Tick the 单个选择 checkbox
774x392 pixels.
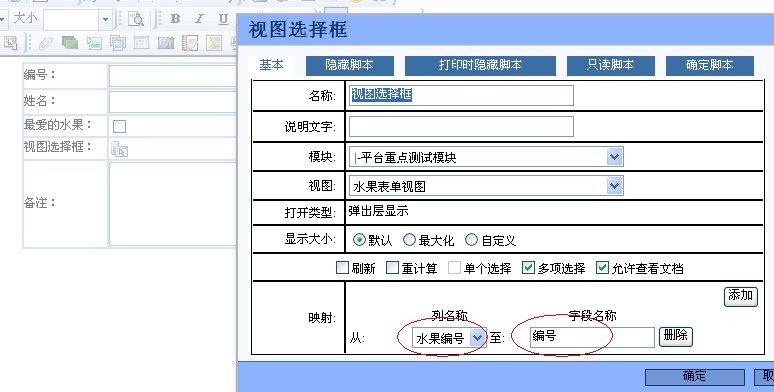point(454,268)
